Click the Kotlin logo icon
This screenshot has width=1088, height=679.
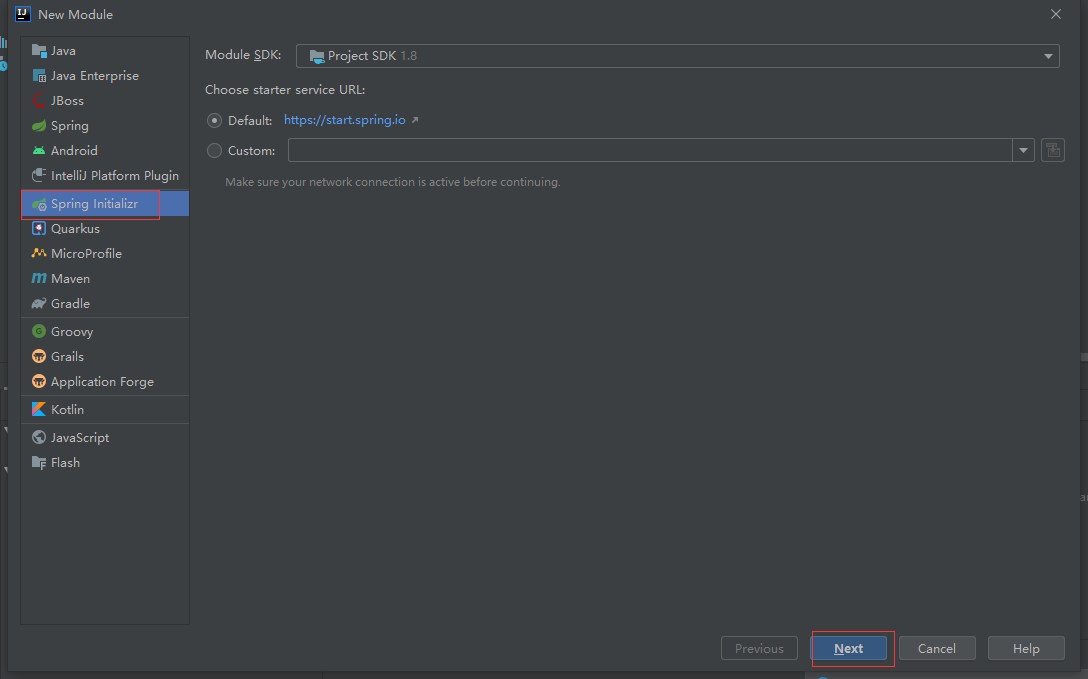[39, 409]
